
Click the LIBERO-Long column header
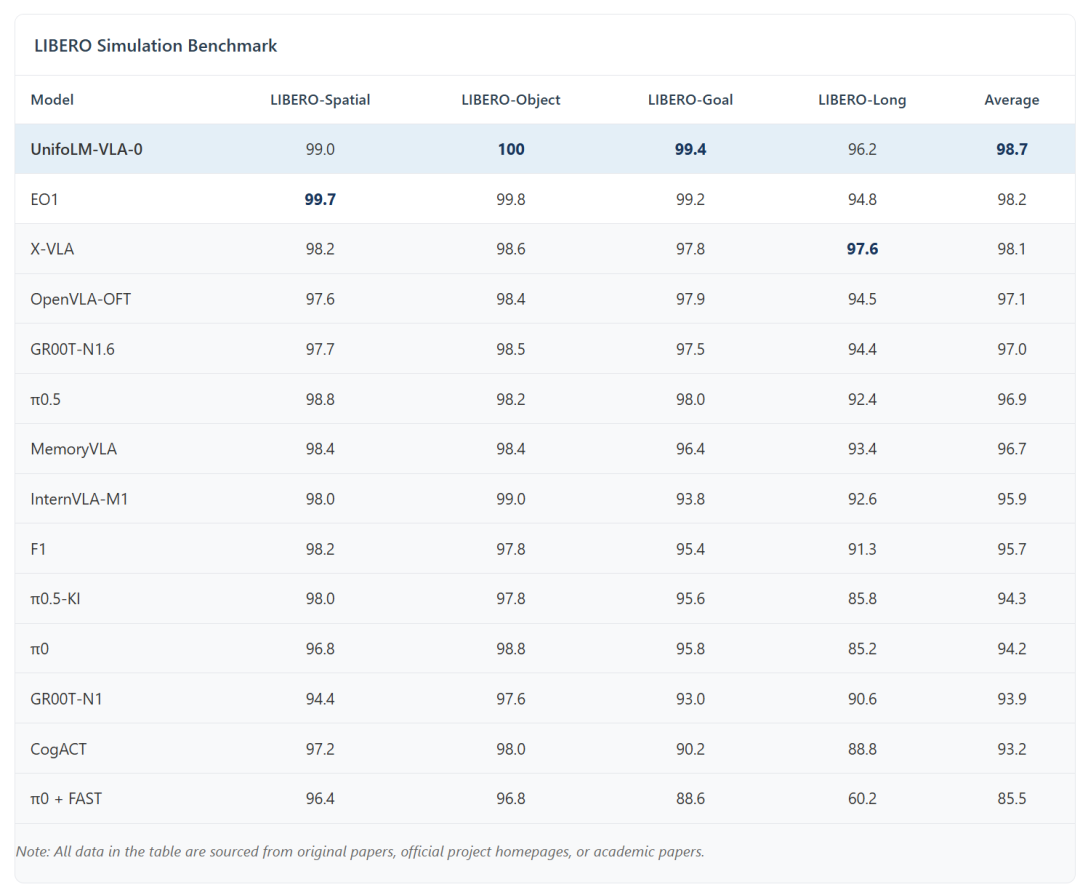tap(862, 100)
